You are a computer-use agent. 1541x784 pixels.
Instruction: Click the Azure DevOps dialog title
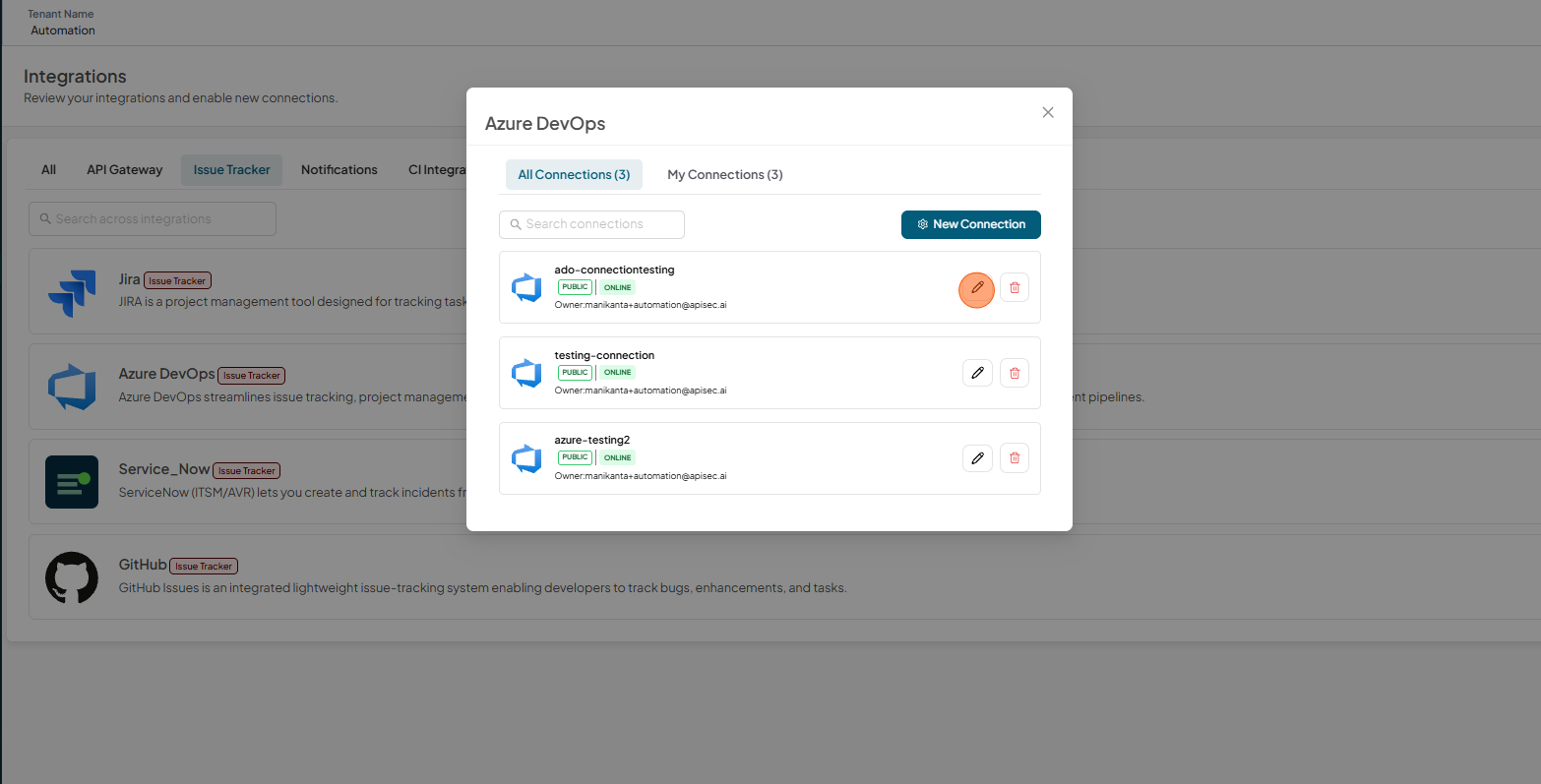(x=545, y=124)
